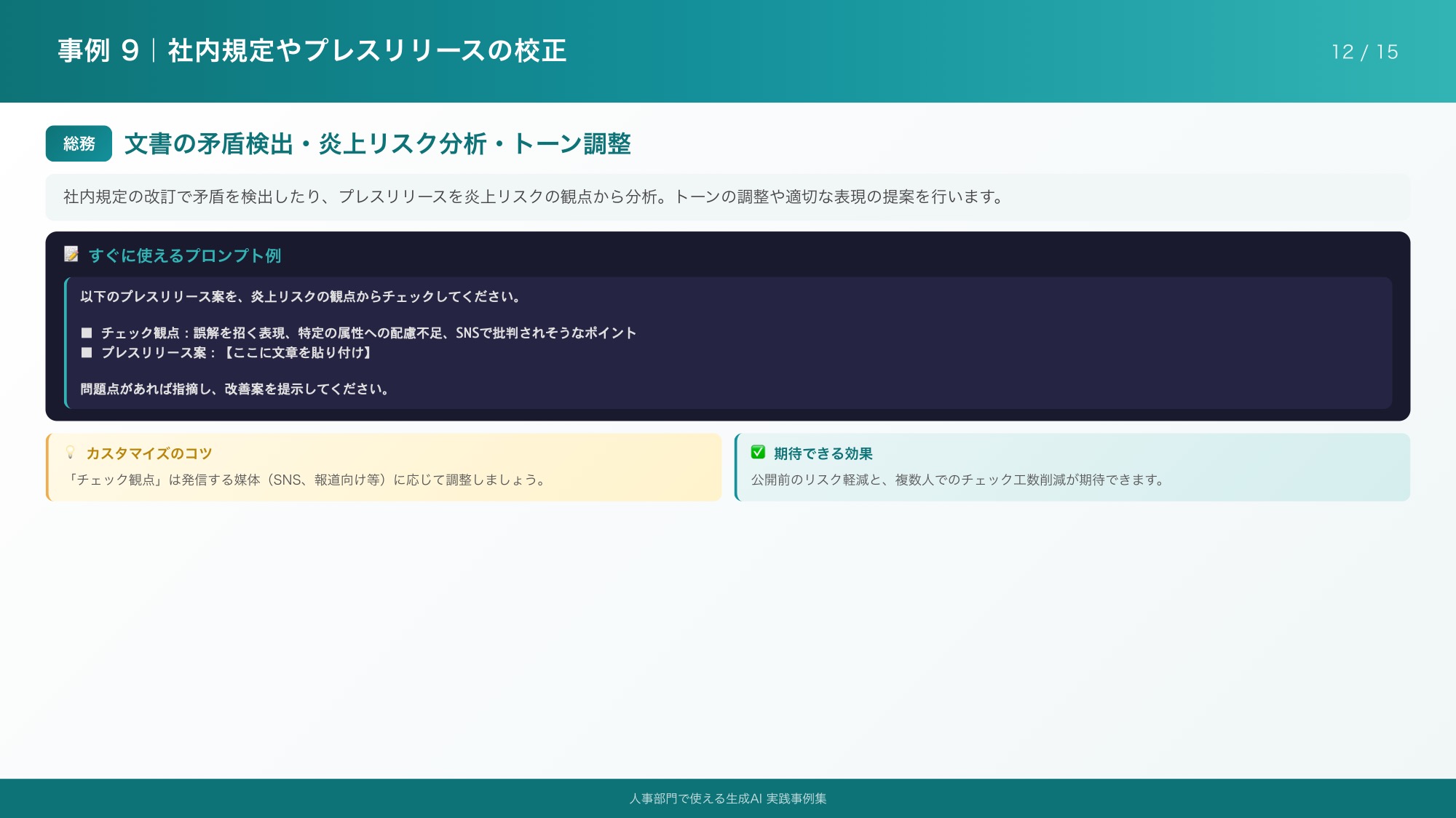This screenshot has height=818, width=1456.
Task: Click the heading すぐに使えるプロンプト例
Action: pyautogui.click(x=185, y=255)
